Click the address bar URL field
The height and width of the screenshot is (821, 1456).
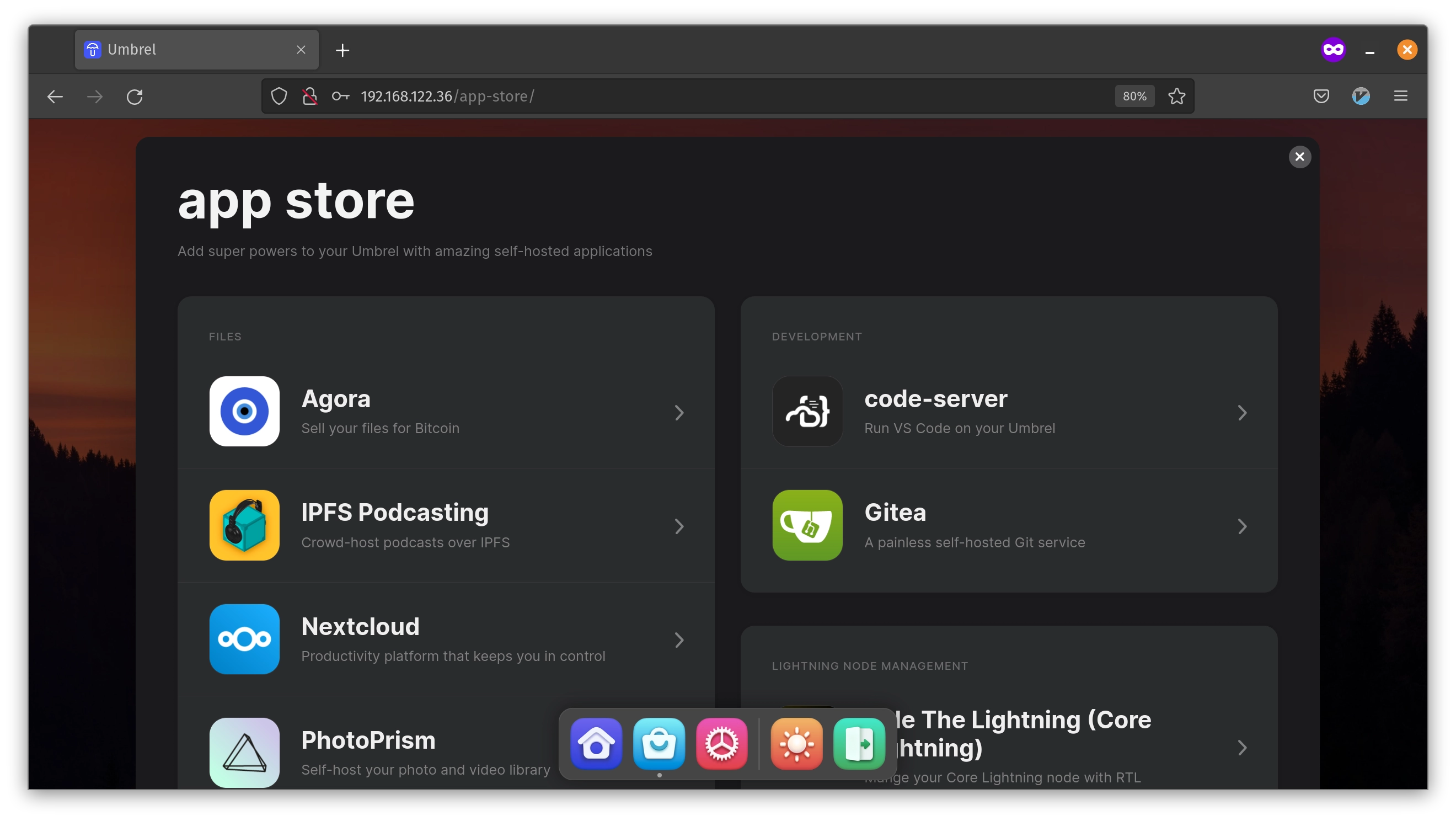(727, 97)
